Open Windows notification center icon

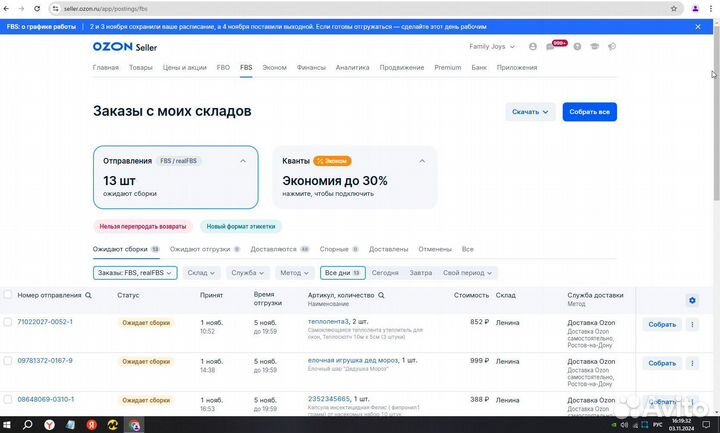[706, 425]
